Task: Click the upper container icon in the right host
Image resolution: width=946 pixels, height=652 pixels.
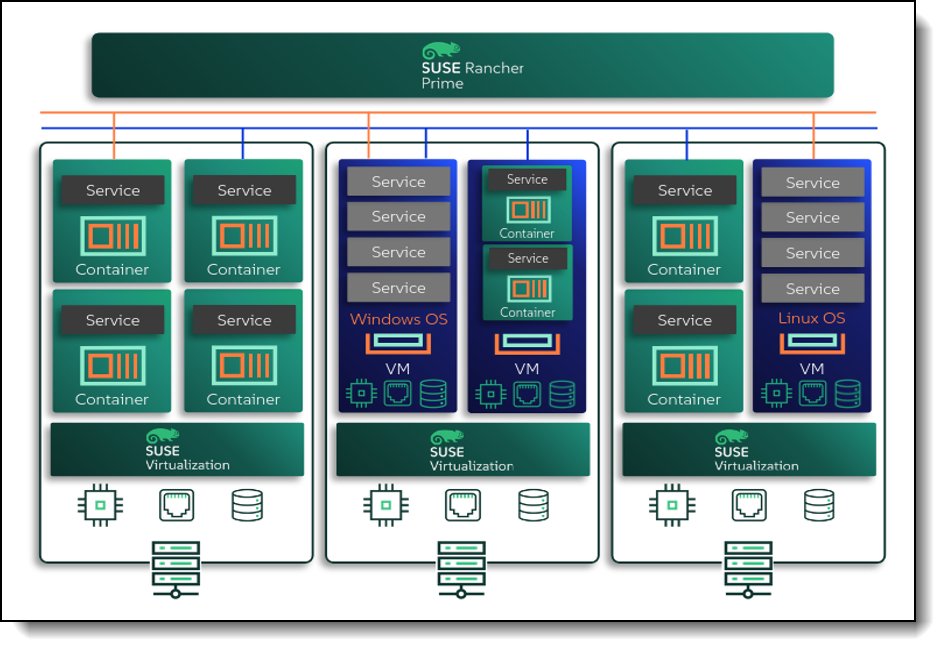Action: pyautogui.click(x=685, y=236)
